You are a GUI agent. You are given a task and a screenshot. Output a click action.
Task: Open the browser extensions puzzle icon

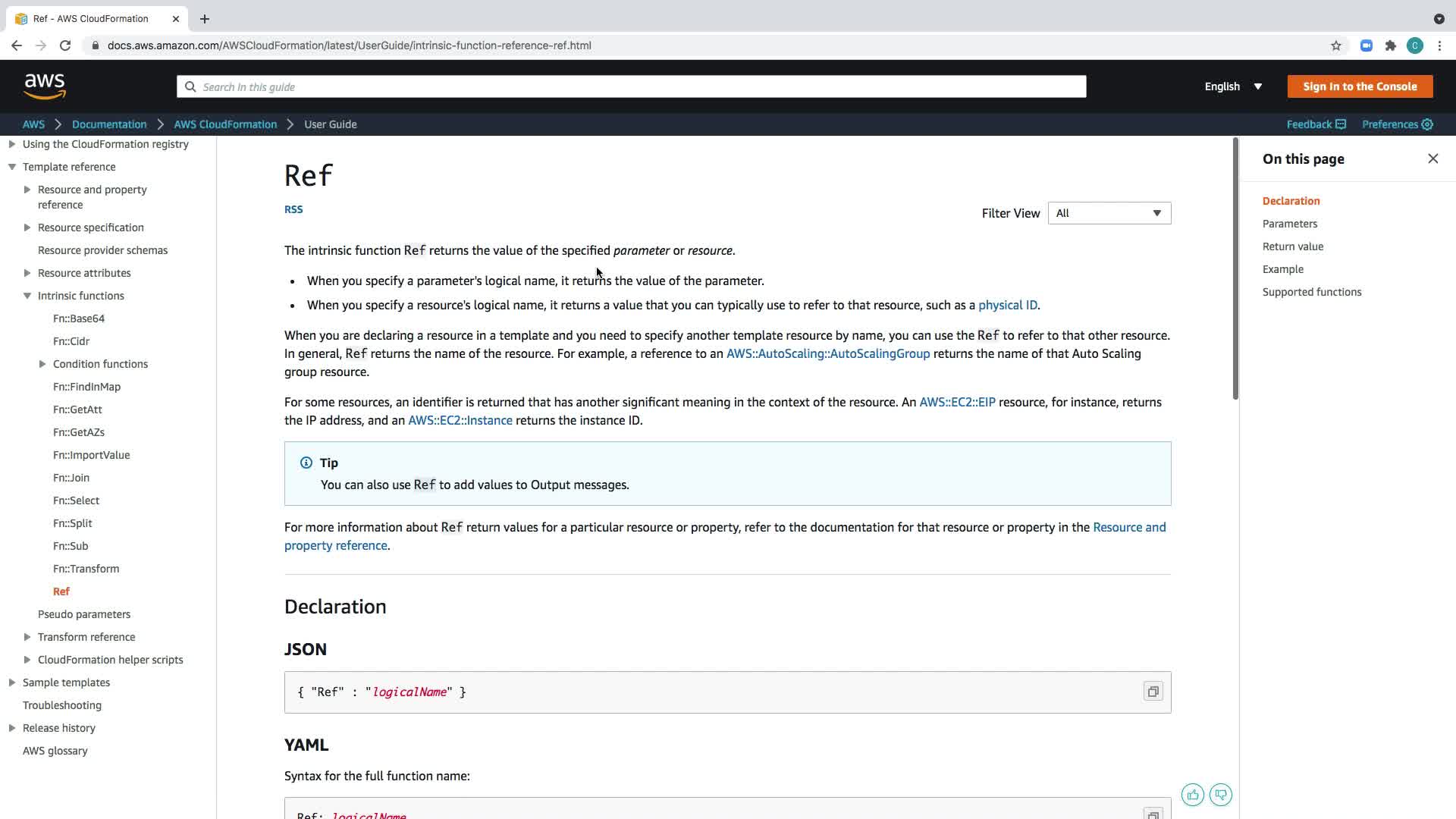[x=1390, y=45]
